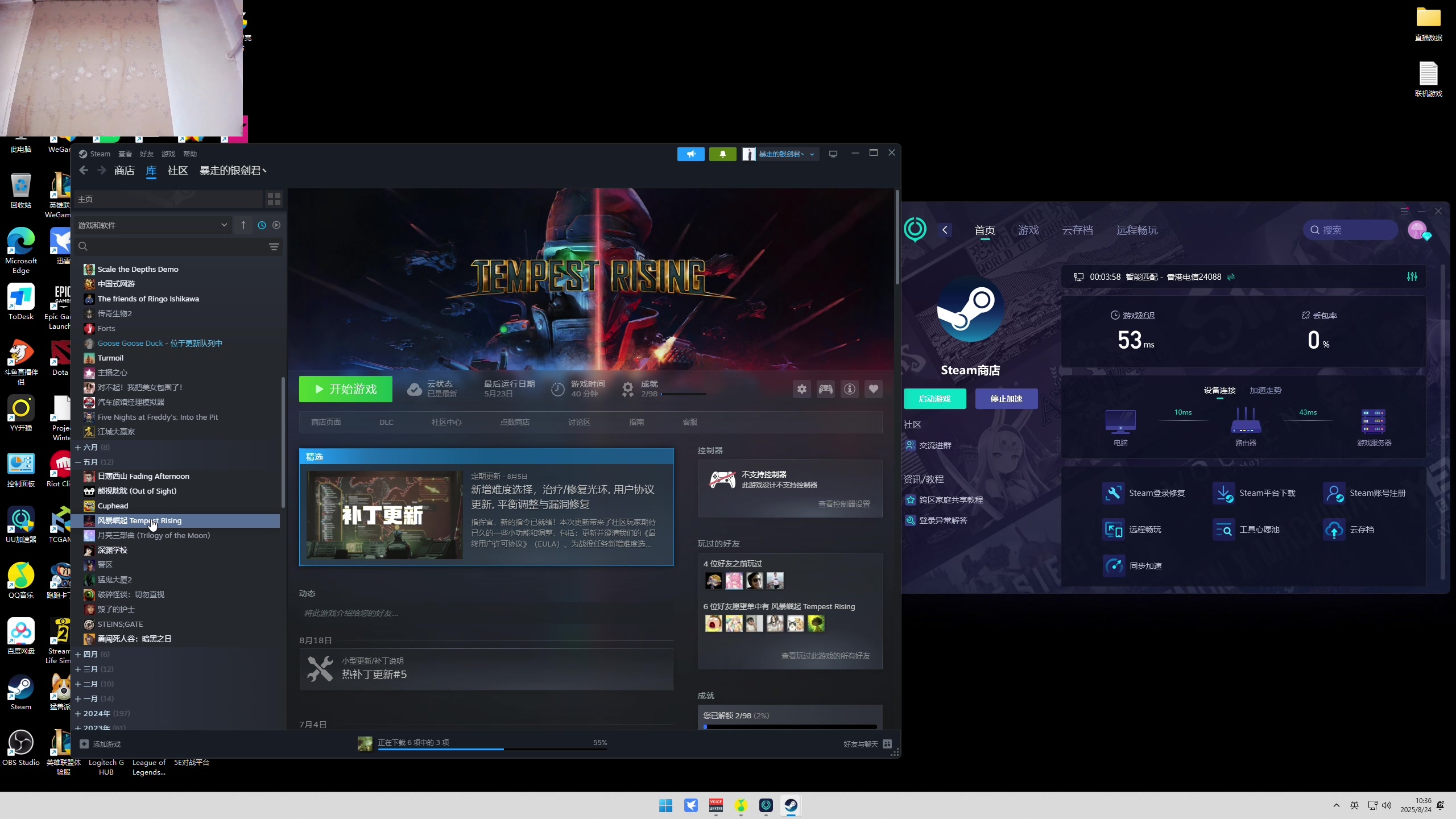Open 云存档 tool shortcut in UU
The height and width of the screenshot is (819, 1456).
1349,530
